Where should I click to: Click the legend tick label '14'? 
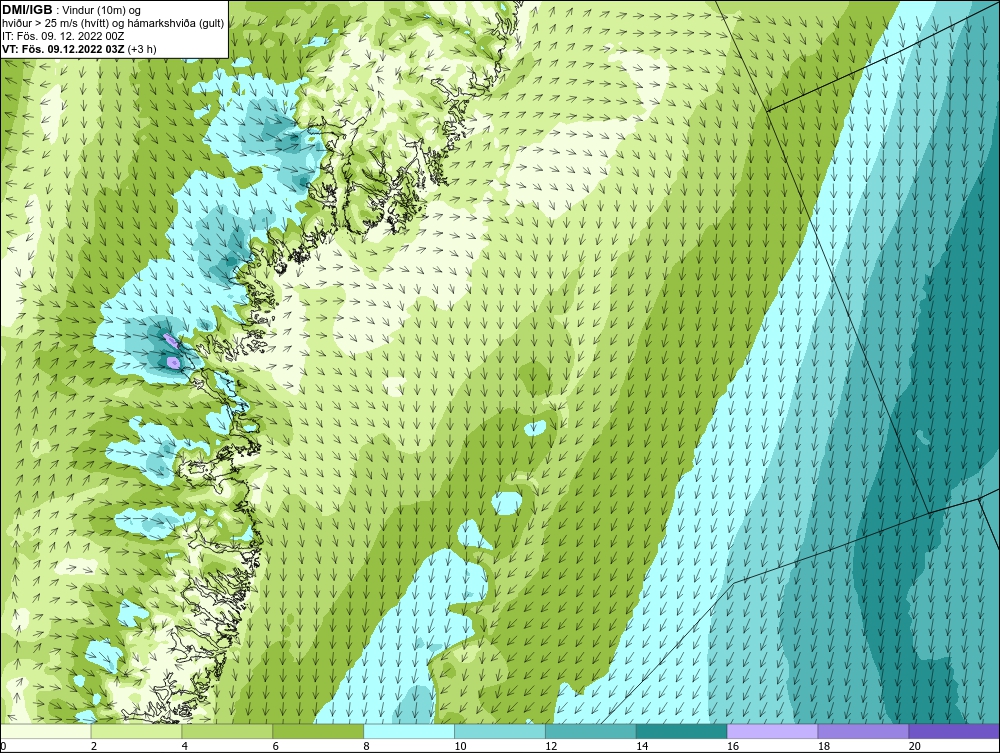click(x=642, y=746)
